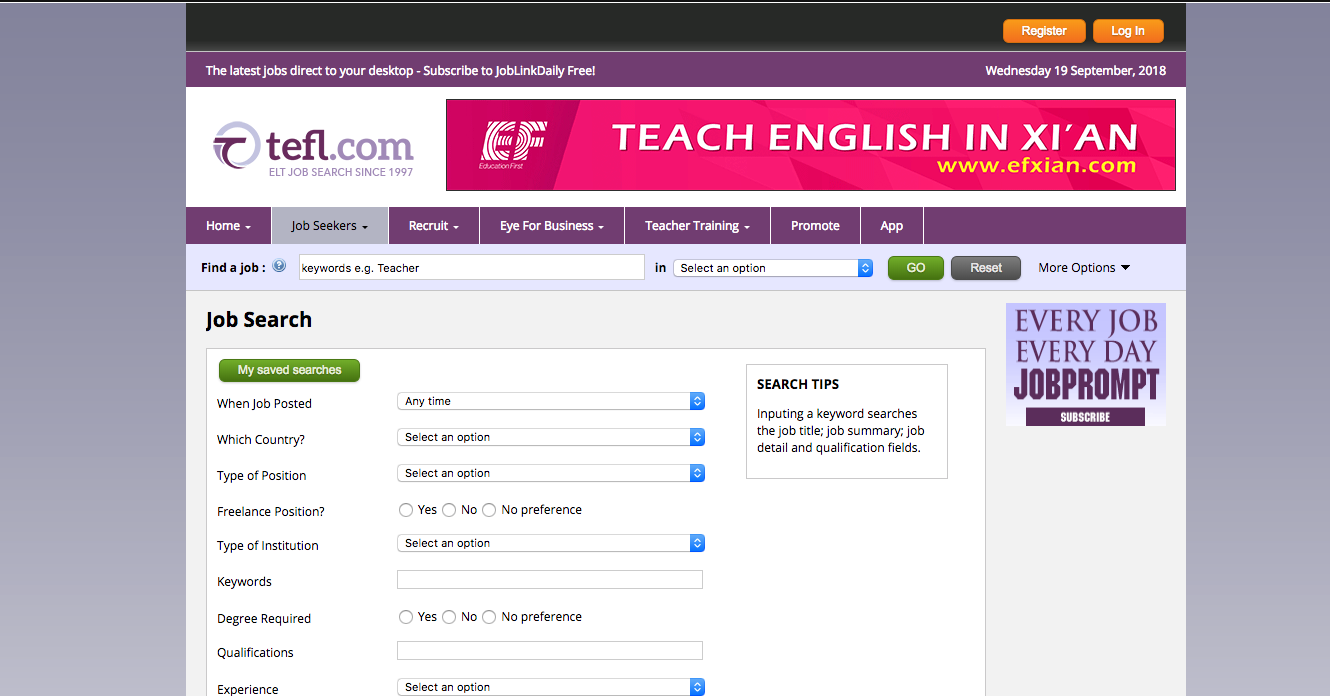Open My saved searches

289,370
